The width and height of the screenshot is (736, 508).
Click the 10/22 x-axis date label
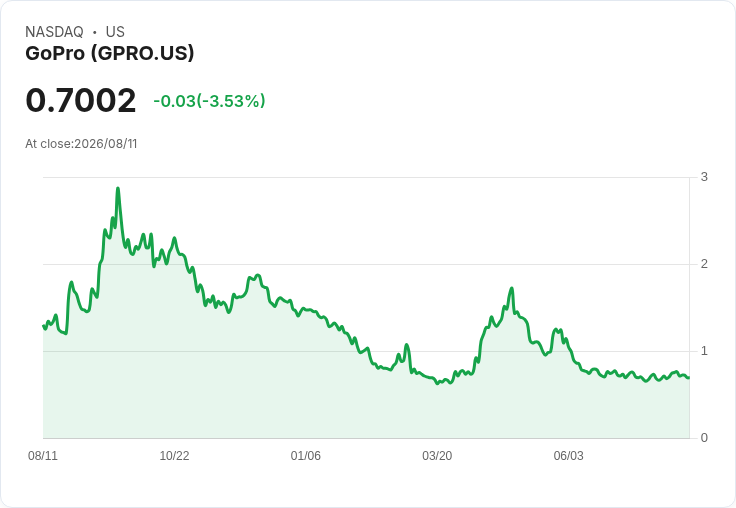tap(174, 455)
